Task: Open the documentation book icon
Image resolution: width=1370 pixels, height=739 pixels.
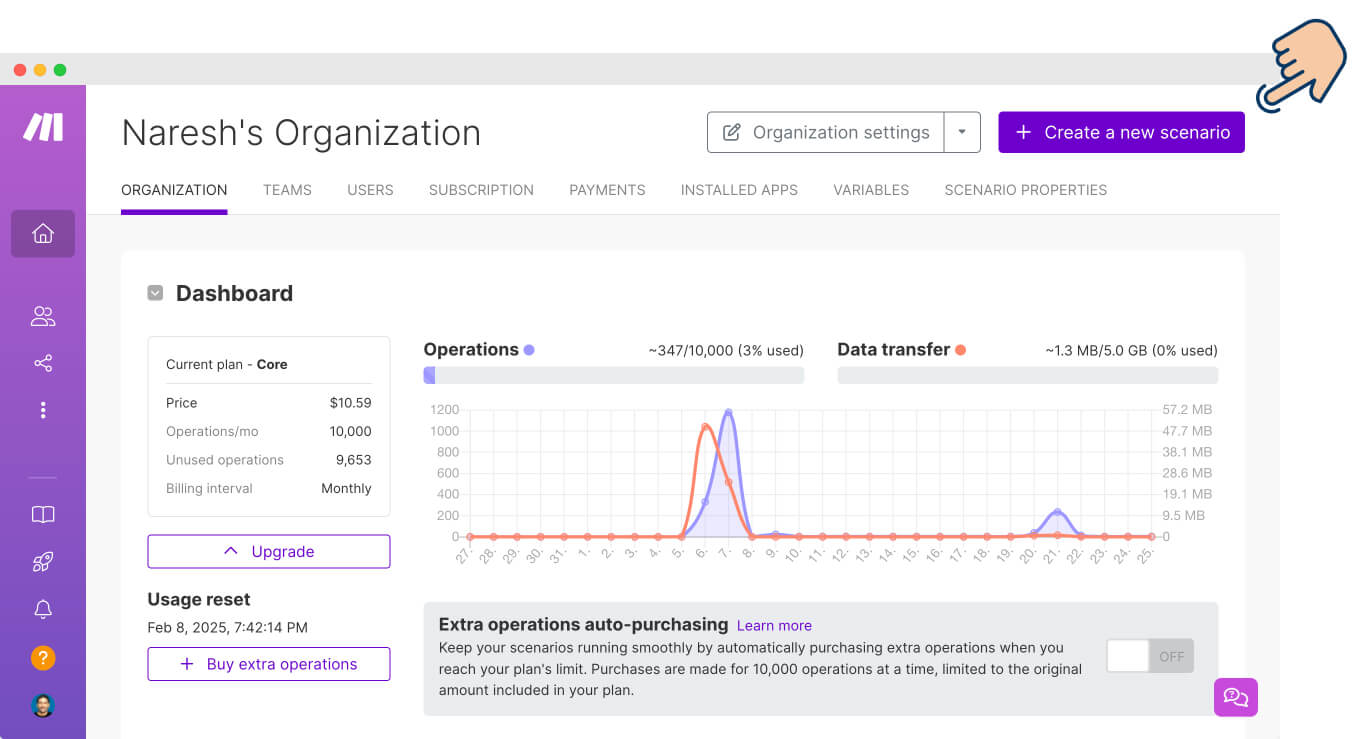Action: tap(42, 514)
